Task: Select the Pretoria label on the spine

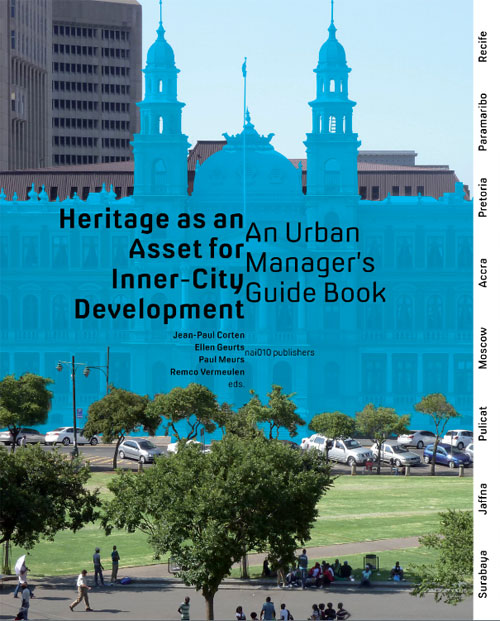Action: tap(482, 197)
